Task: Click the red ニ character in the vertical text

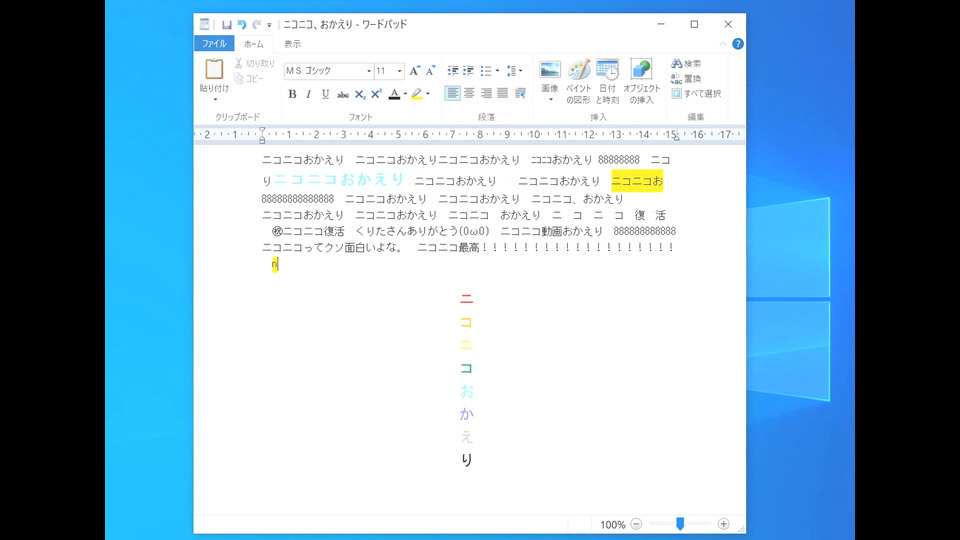Action: pyautogui.click(x=467, y=299)
